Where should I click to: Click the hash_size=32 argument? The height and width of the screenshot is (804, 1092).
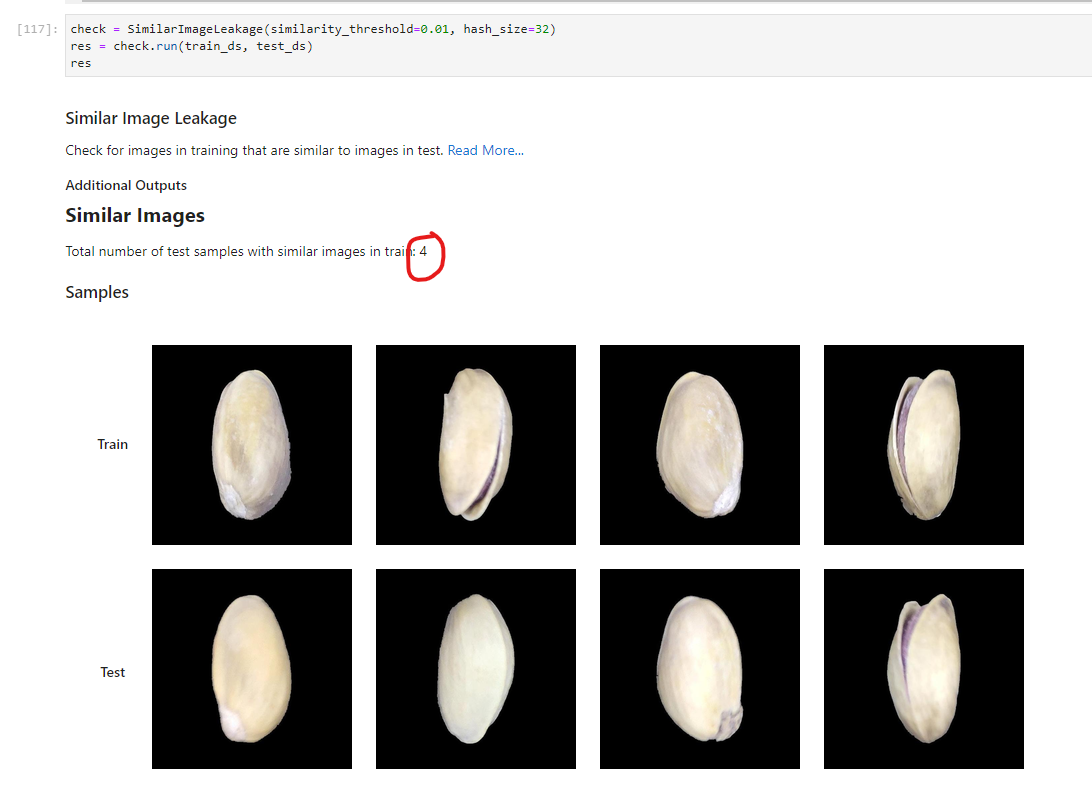point(506,28)
